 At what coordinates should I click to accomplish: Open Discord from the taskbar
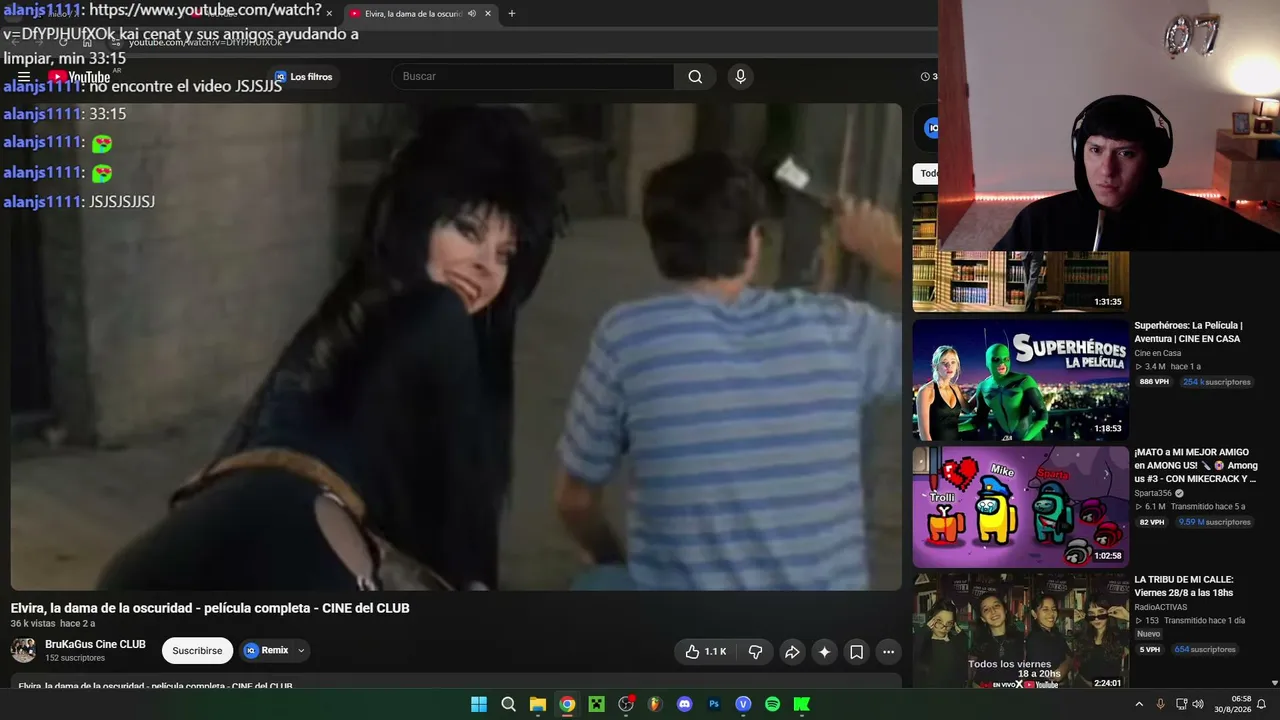(685, 704)
